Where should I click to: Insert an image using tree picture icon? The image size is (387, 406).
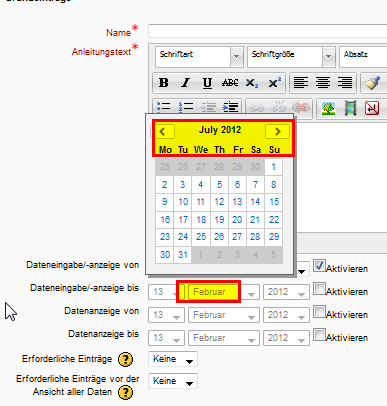click(328, 109)
